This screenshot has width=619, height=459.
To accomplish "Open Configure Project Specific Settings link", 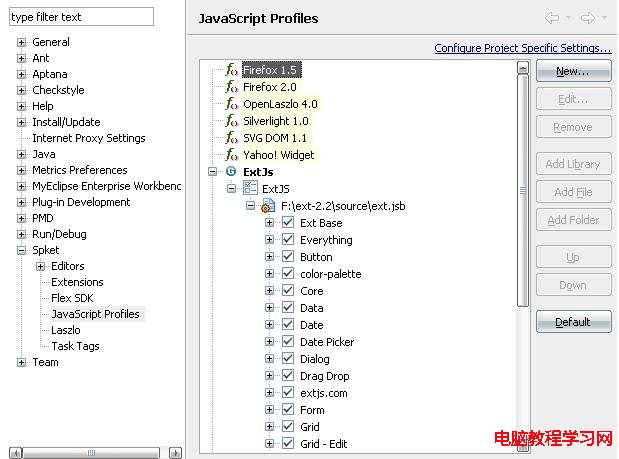I will pyautogui.click(x=523, y=48).
